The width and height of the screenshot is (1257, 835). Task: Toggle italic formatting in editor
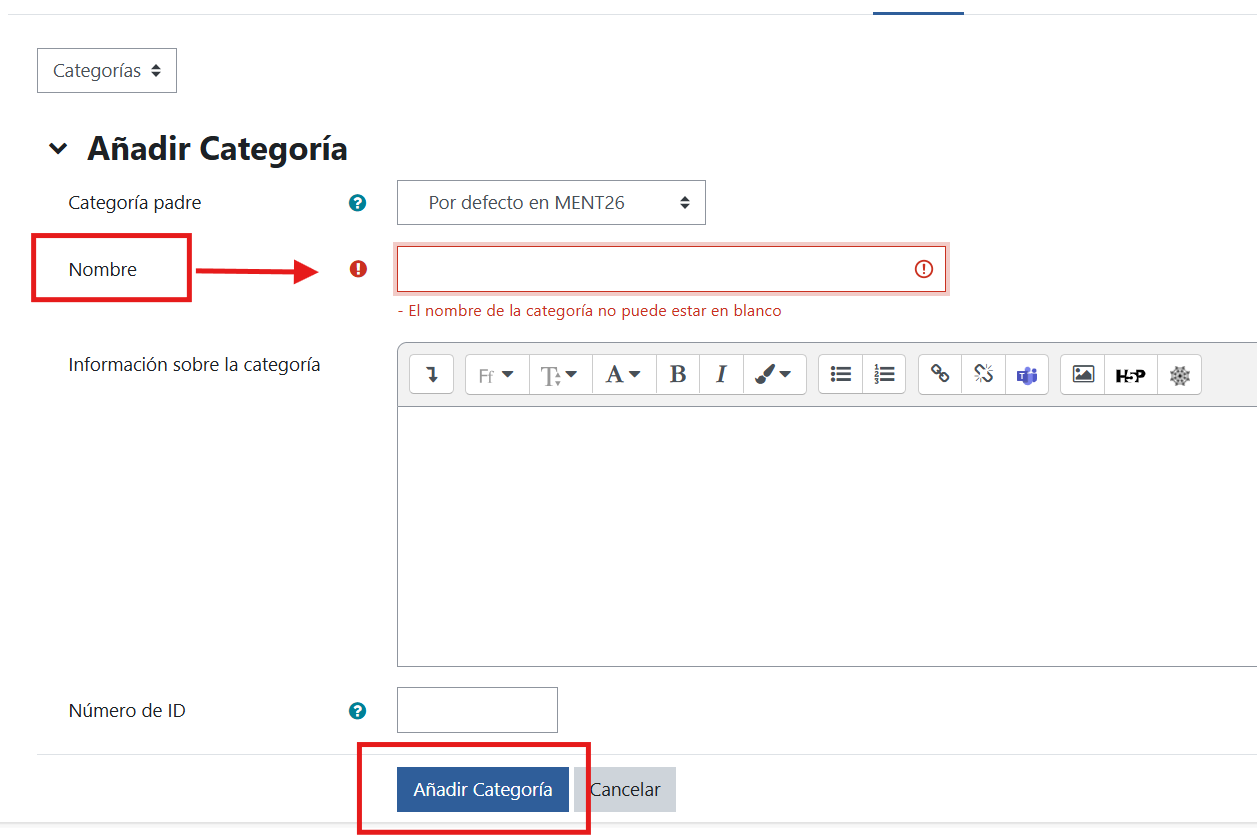pyautogui.click(x=721, y=375)
